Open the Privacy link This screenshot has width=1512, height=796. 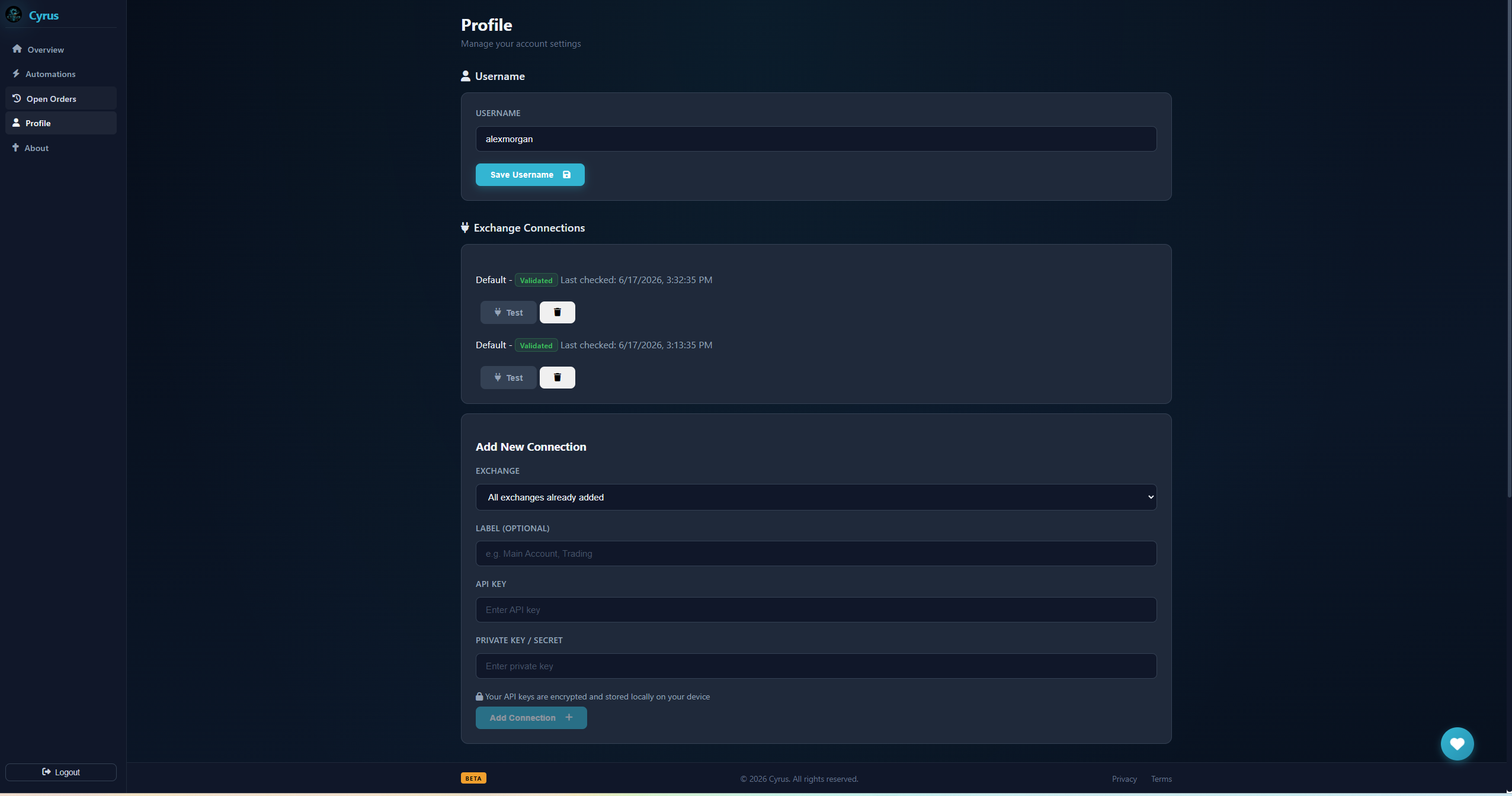click(1124, 779)
